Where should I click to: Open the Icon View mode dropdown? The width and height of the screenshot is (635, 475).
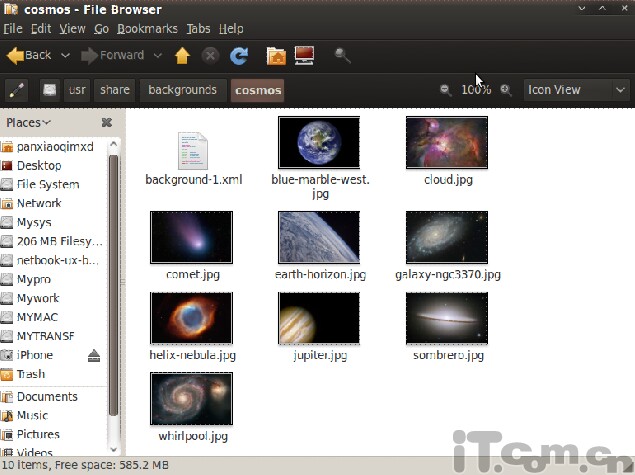coord(576,90)
